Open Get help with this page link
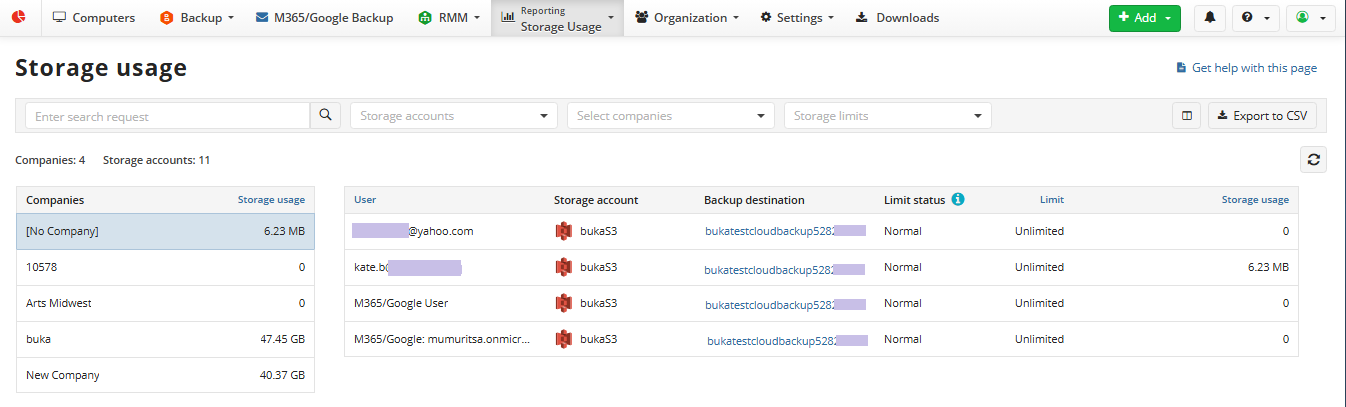Viewport: 1346px width, 407px height. point(1253,68)
